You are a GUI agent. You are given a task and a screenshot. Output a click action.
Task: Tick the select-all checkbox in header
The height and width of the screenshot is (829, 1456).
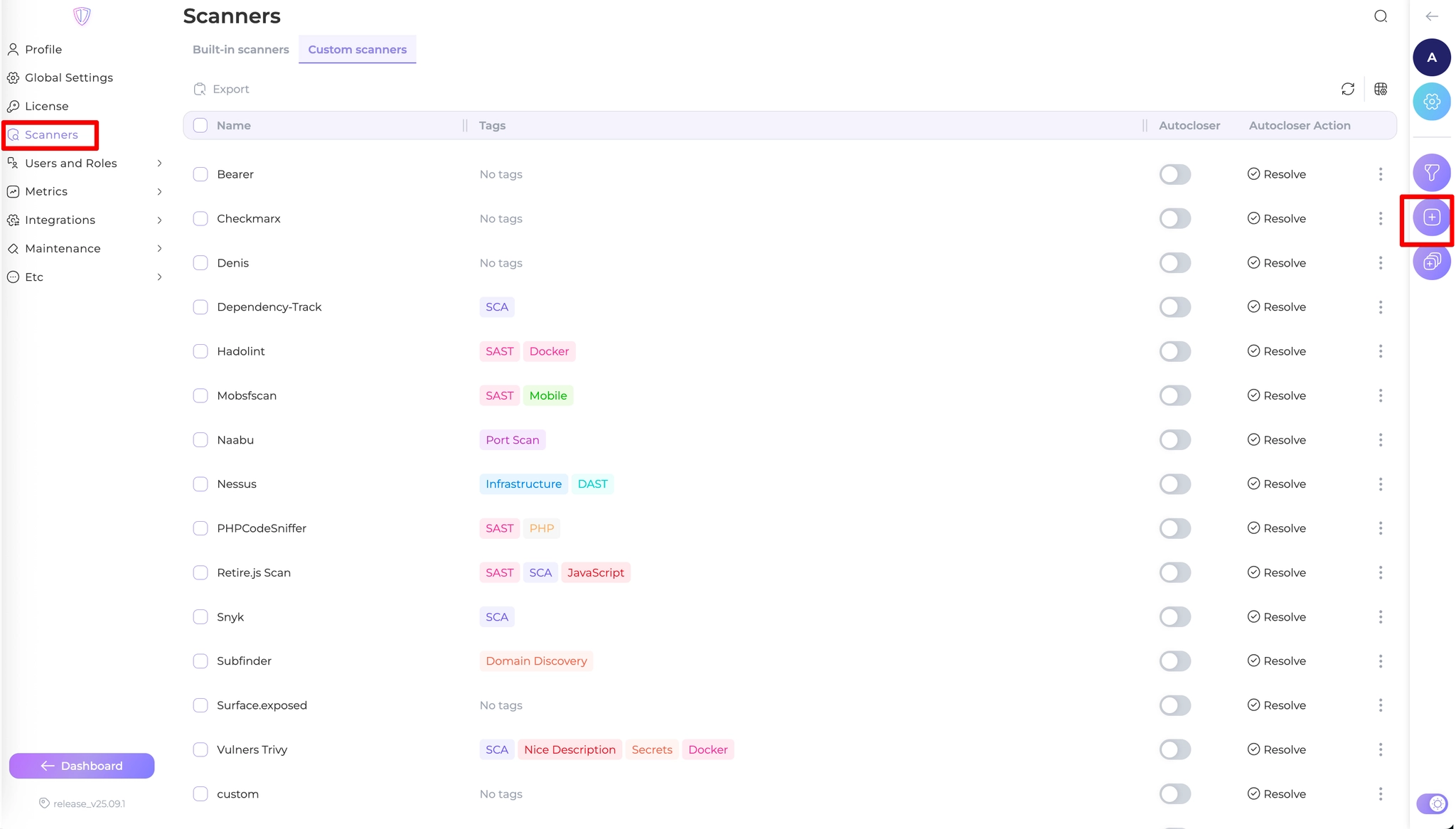coord(200,125)
